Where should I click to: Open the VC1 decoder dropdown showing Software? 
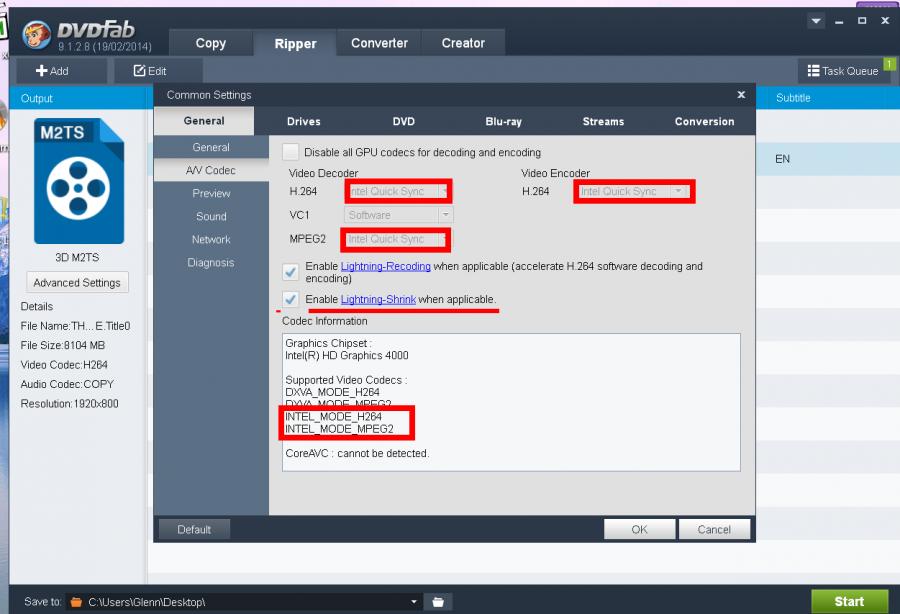(x=398, y=215)
